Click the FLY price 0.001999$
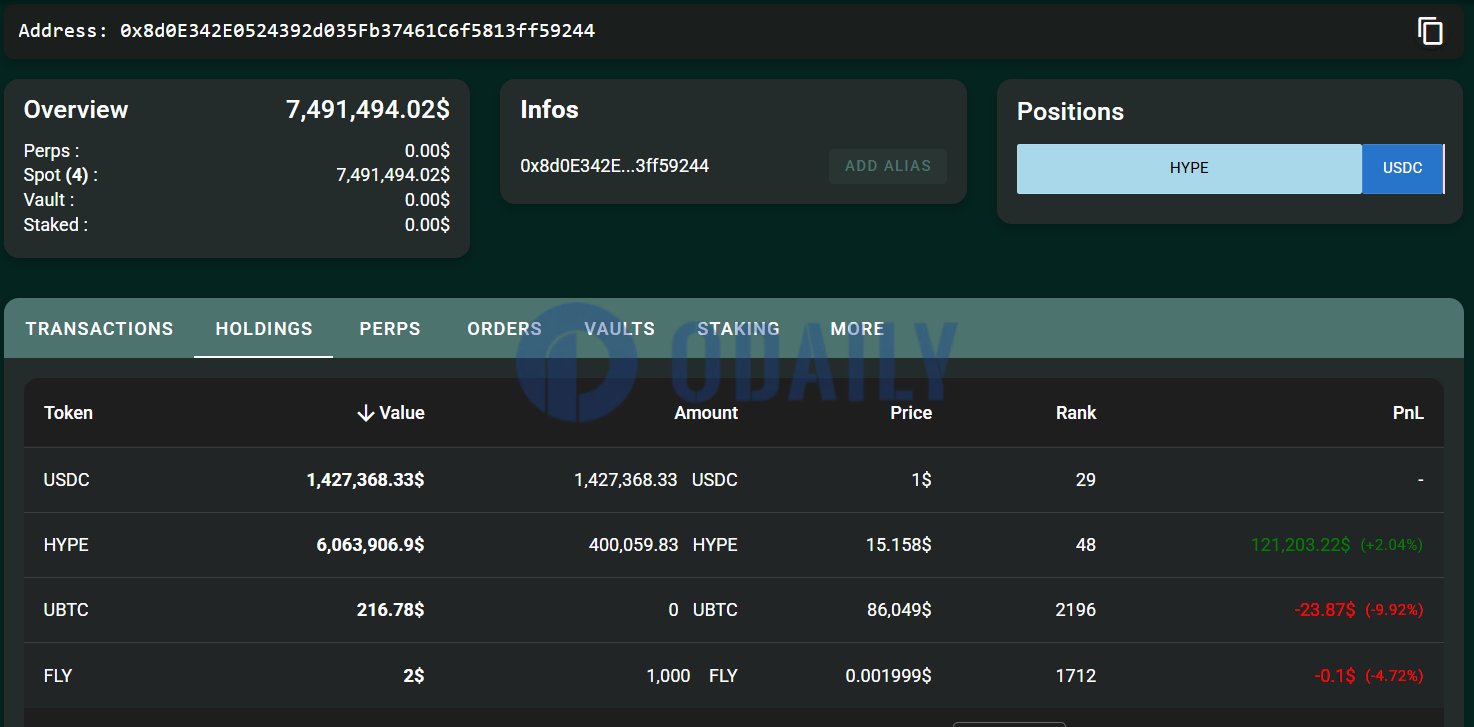1474x727 pixels. tap(888, 676)
